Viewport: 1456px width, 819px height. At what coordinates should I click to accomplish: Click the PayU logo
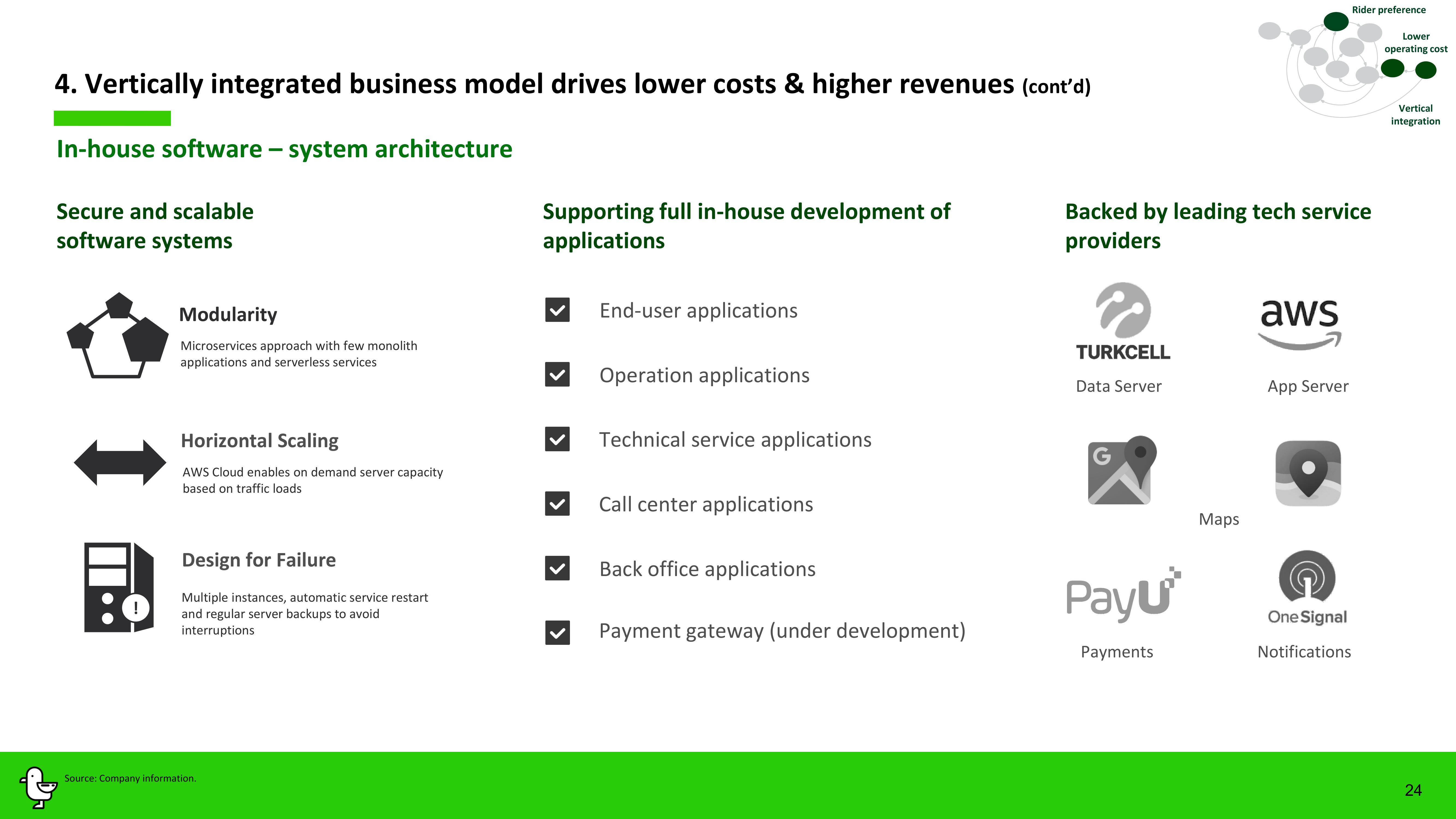1124,595
